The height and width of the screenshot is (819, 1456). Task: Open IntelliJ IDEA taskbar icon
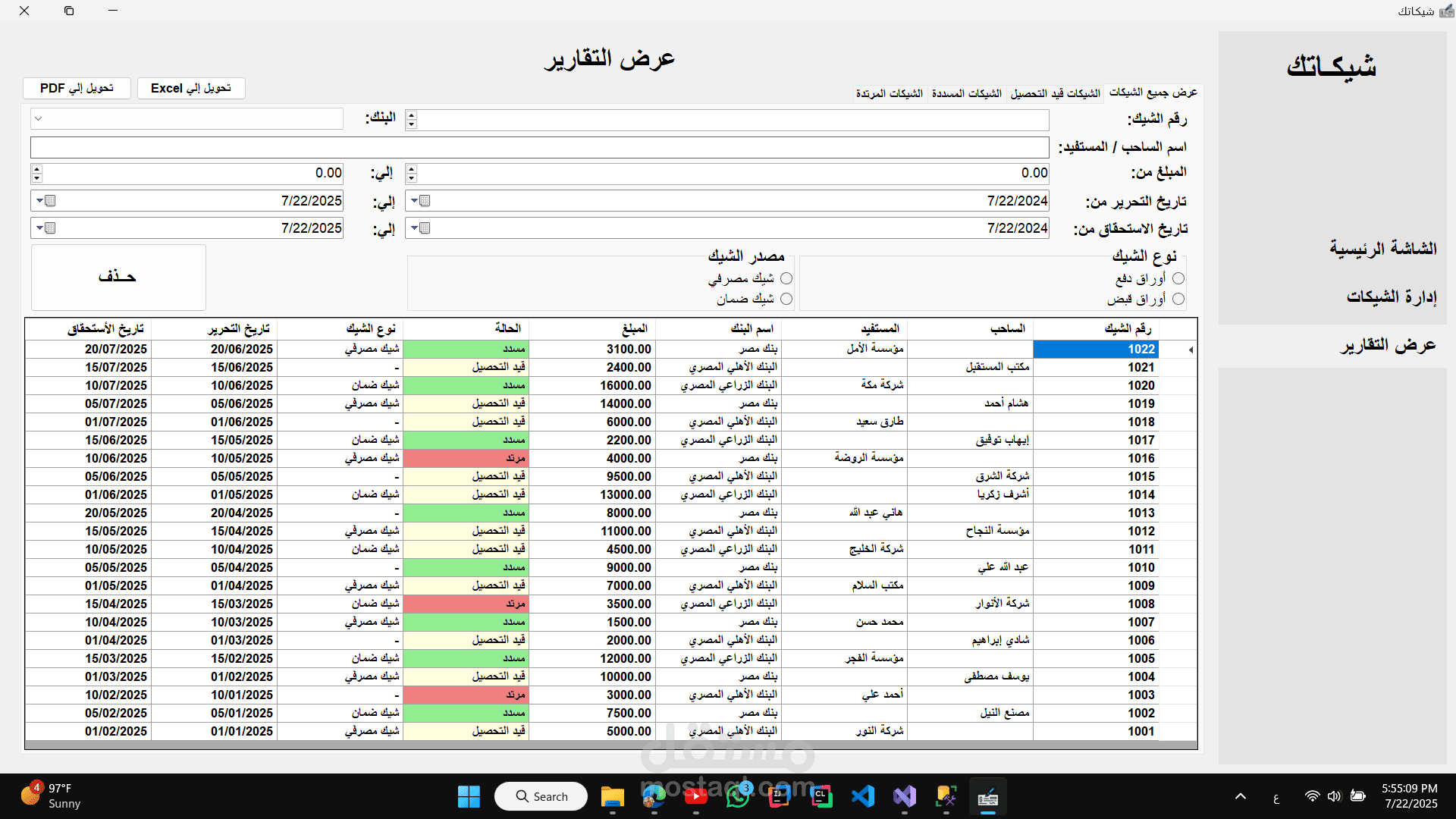tap(780, 797)
